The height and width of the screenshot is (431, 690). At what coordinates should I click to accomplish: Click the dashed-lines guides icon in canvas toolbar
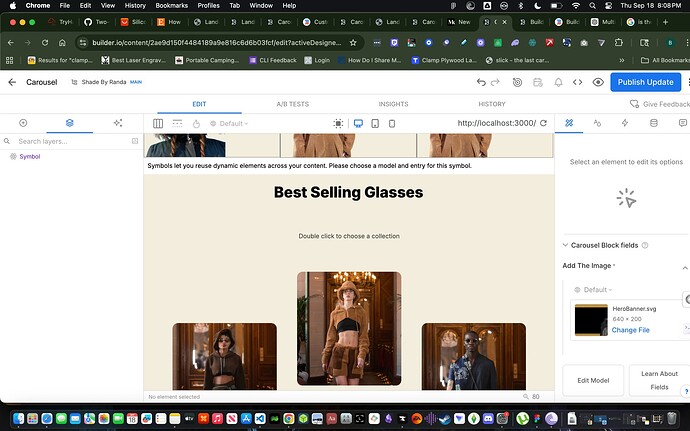pos(177,124)
